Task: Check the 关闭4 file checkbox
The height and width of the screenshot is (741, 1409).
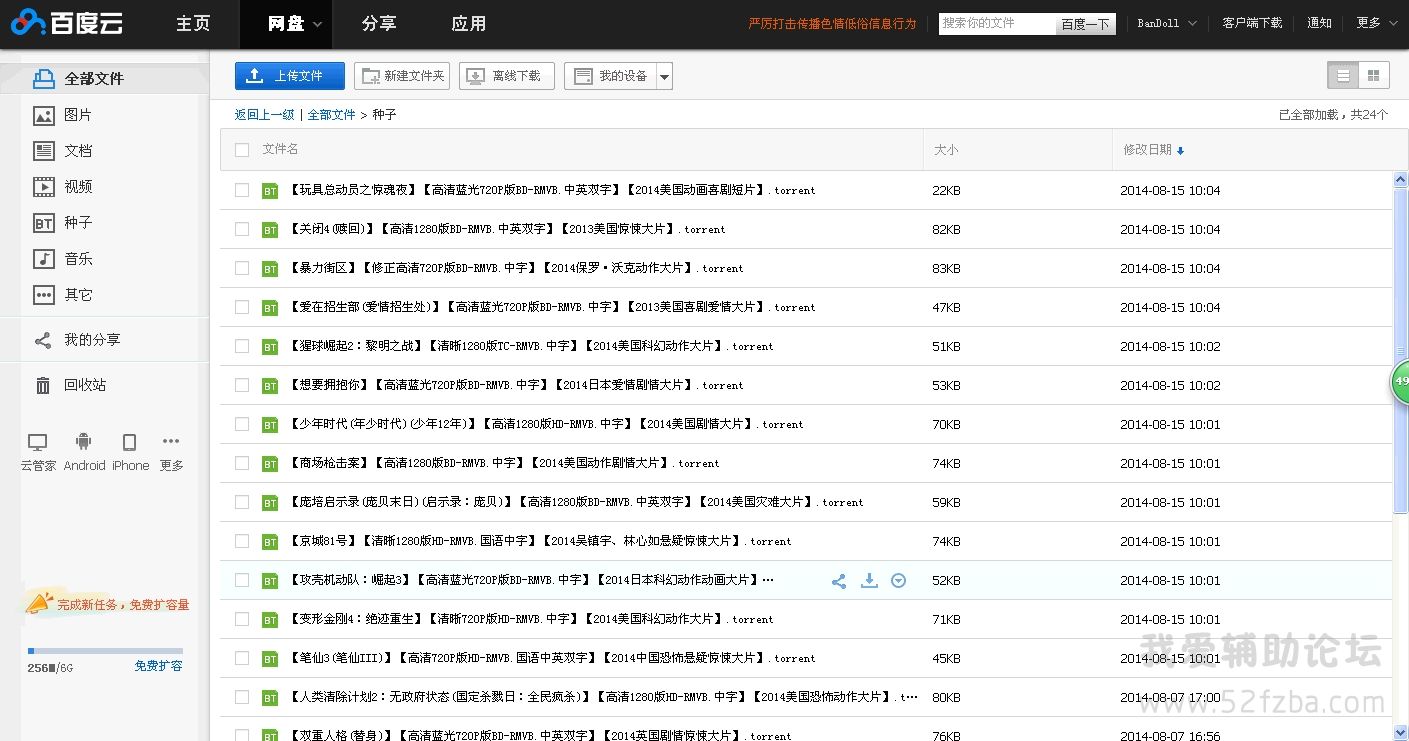Action: pyautogui.click(x=242, y=229)
